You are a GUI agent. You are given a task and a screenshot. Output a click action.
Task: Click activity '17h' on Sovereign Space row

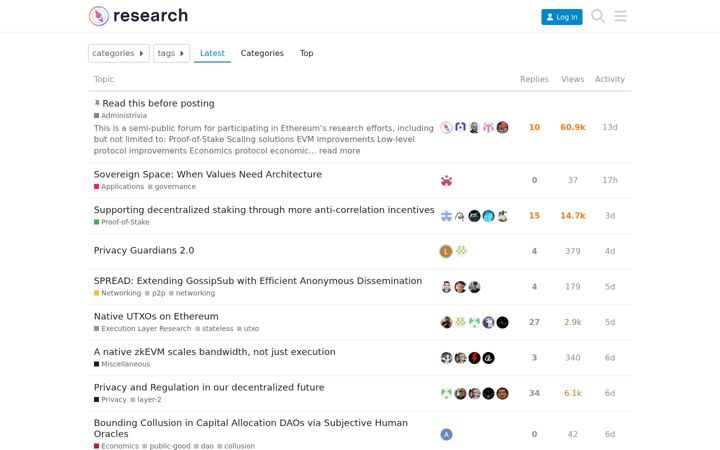tap(610, 180)
